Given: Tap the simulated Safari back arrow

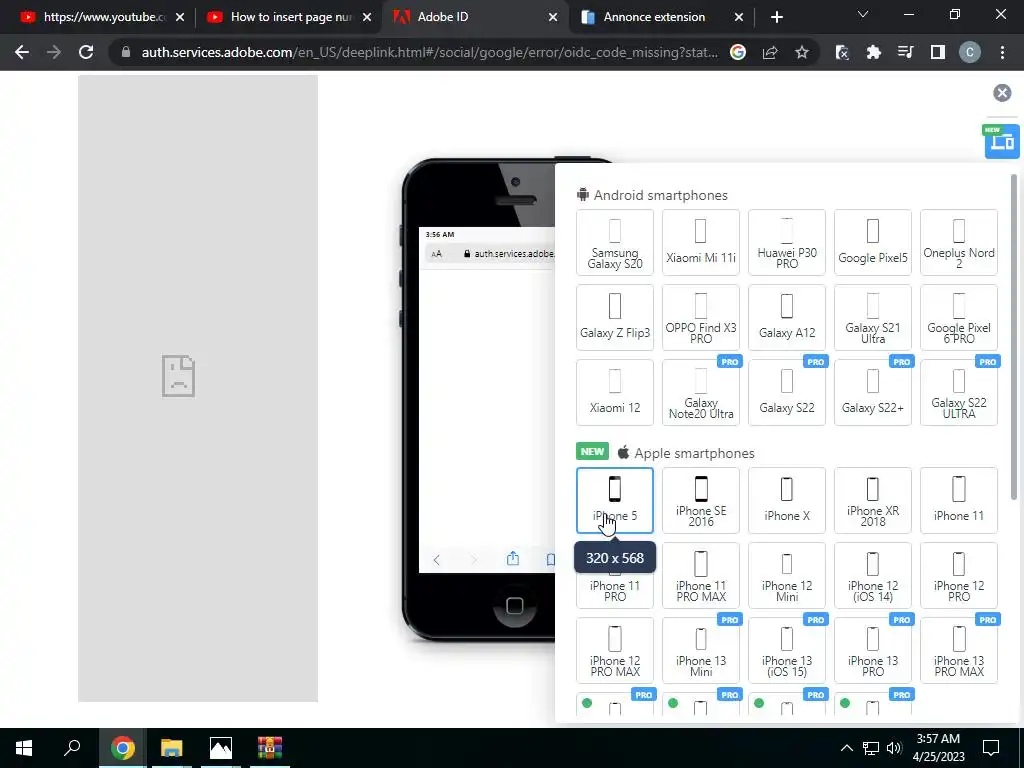Looking at the screenshot, I should [437, 559].
